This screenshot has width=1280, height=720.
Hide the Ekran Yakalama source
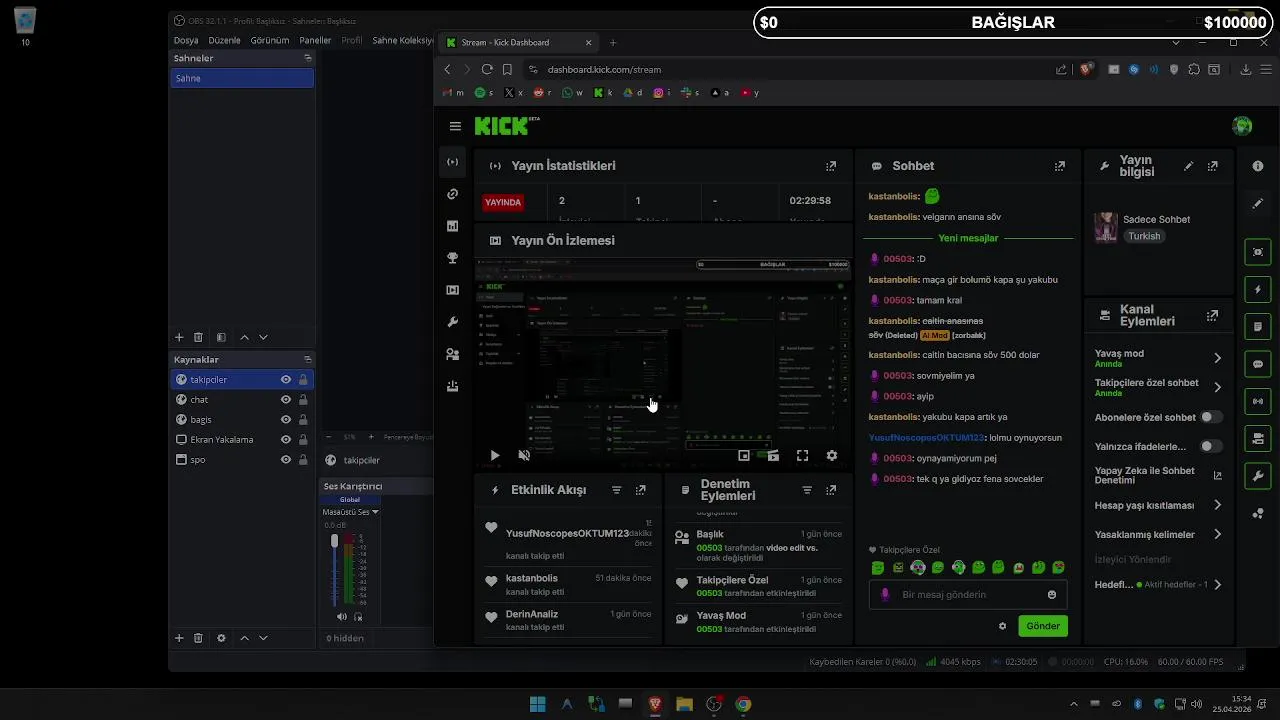(286, 440)
